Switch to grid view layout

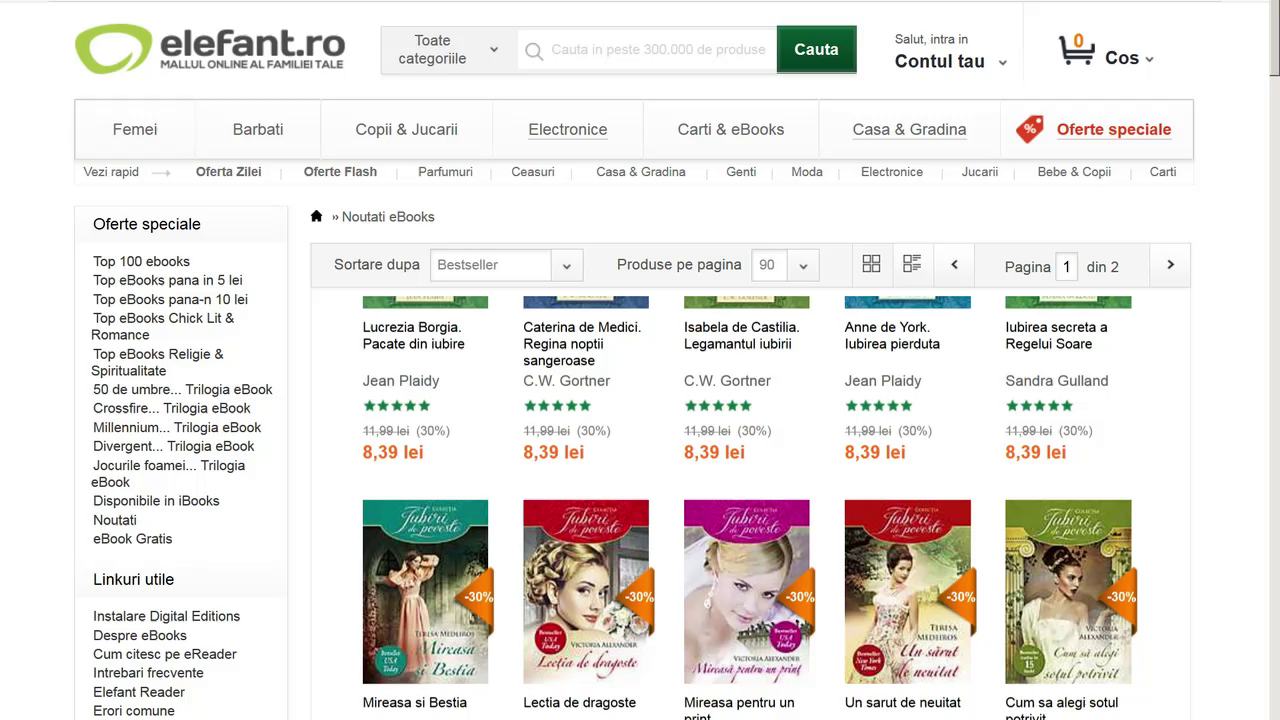pyautogui.click(x=871, y=264)
